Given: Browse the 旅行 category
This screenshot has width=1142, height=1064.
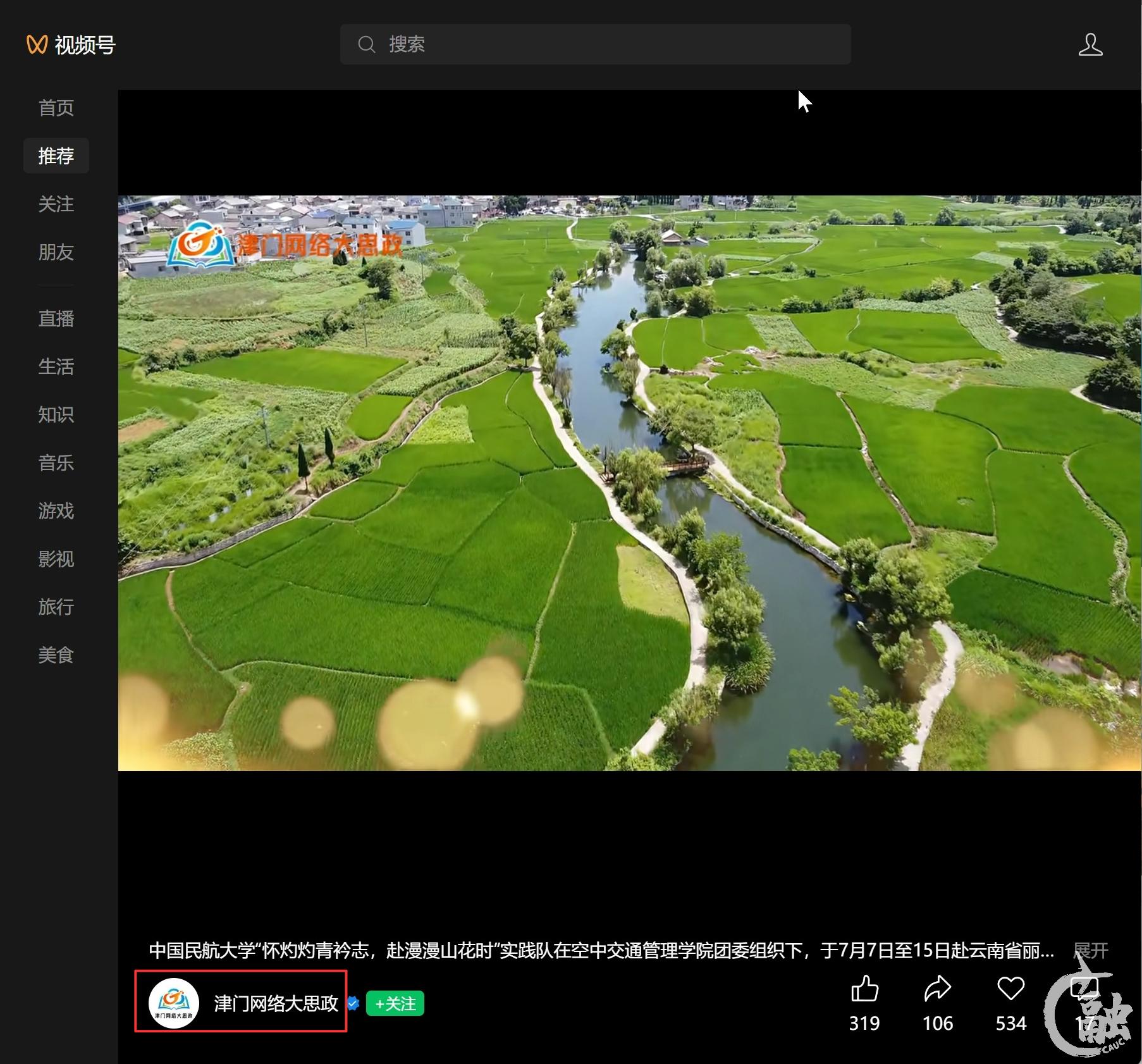Looking at the screenshot, I should (x=56, y=607).
